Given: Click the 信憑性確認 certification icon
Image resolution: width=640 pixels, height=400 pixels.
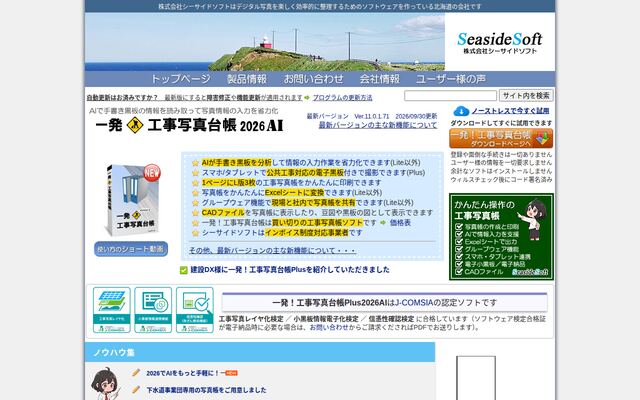Looking at the screenshot, I should (195, 310).
